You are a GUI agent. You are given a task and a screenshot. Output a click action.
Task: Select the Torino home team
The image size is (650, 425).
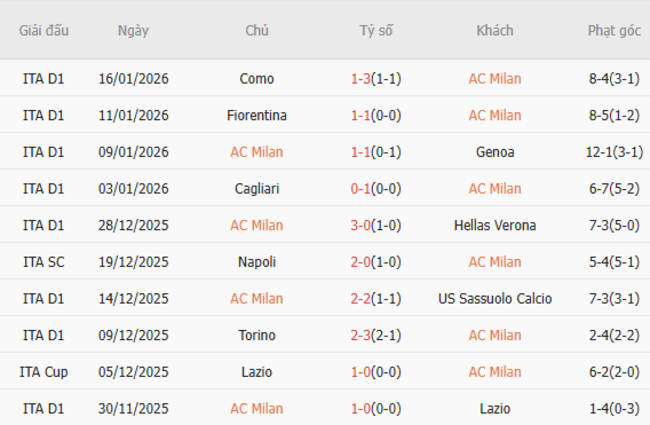(x=257, y=335)
